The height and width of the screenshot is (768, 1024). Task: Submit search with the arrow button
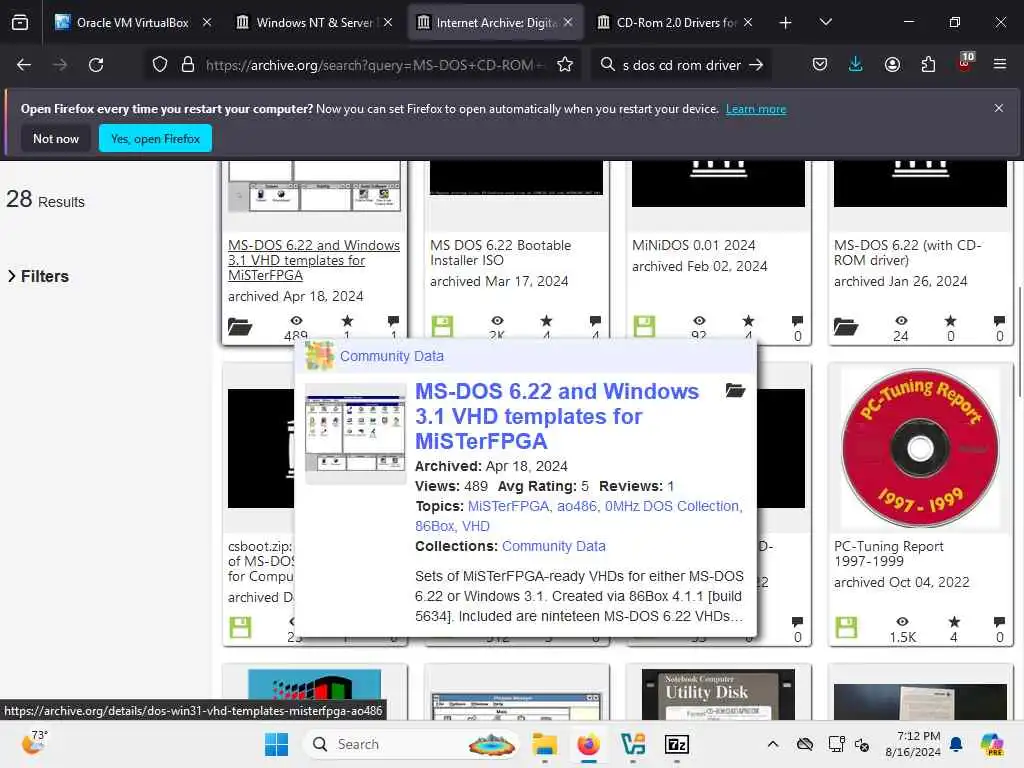[756, 65]
